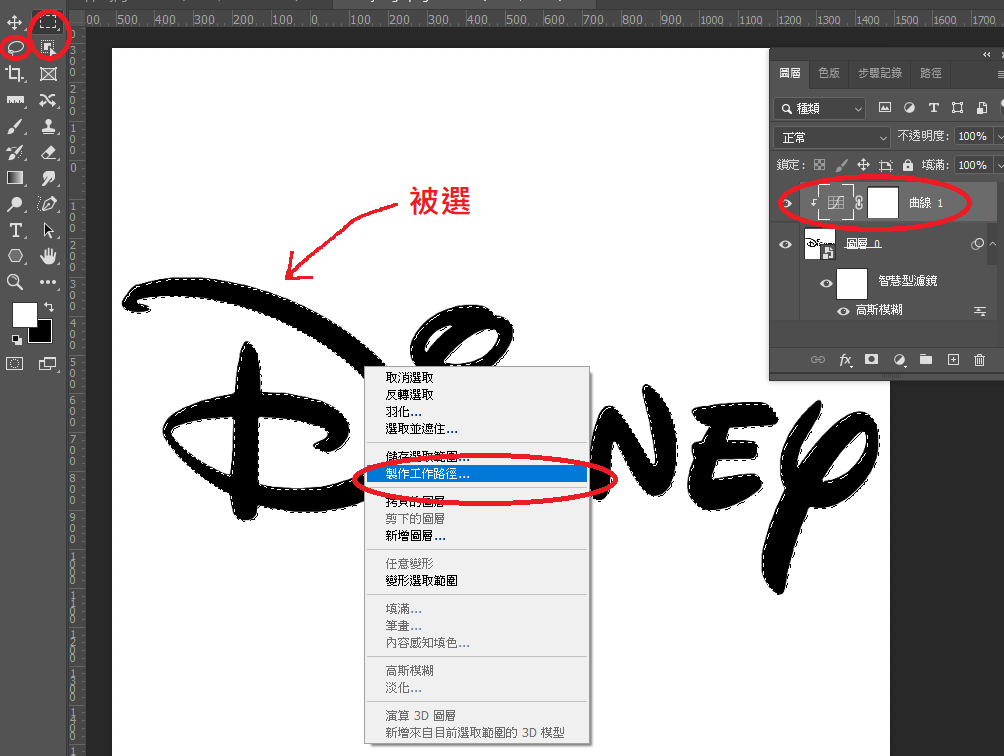The image size is (1004, 756).
Task: Switch to the 路徑 tab
Action: click(931, 73)
